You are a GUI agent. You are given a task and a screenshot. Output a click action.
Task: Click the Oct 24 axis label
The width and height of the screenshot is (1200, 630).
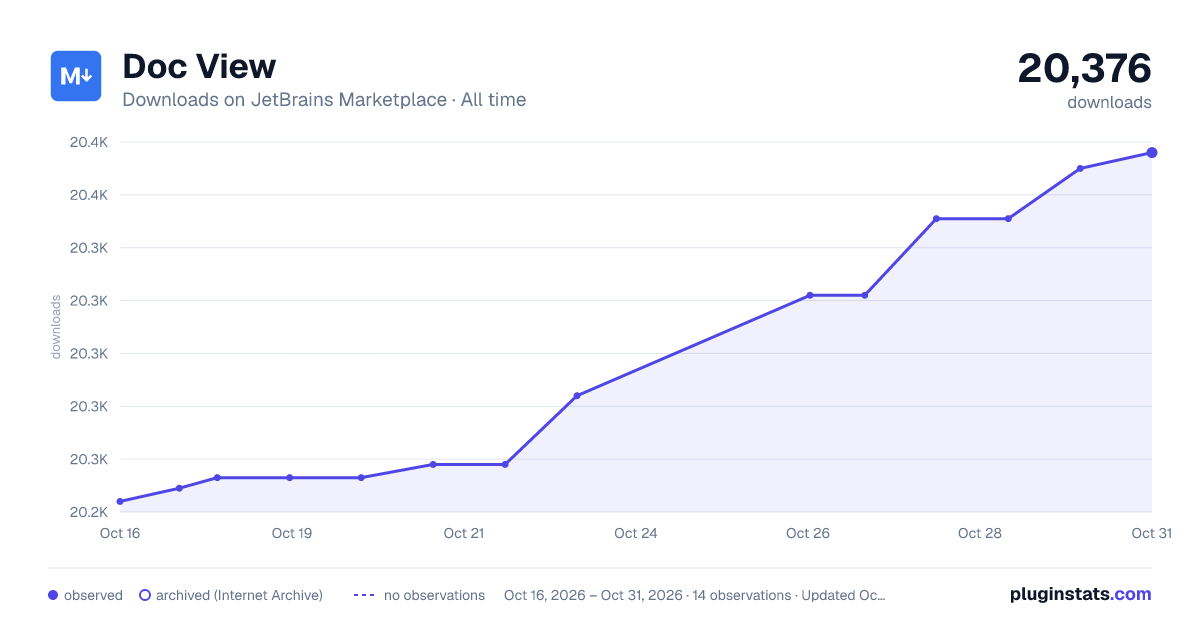click(636, 533)
